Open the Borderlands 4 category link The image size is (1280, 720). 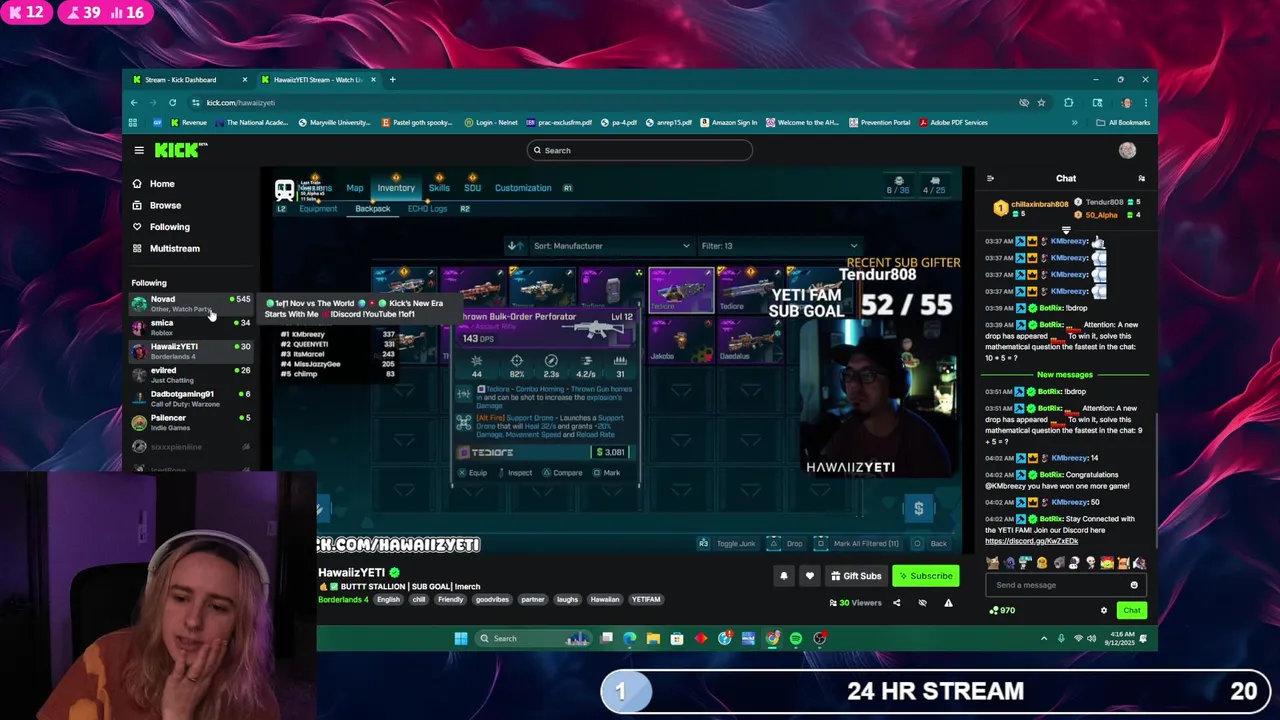coord(343,599)
